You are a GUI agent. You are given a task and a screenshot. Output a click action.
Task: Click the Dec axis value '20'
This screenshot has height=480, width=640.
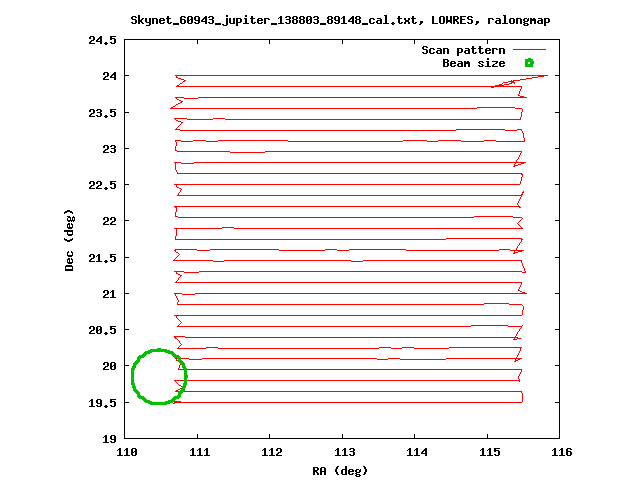coord(109,366)
